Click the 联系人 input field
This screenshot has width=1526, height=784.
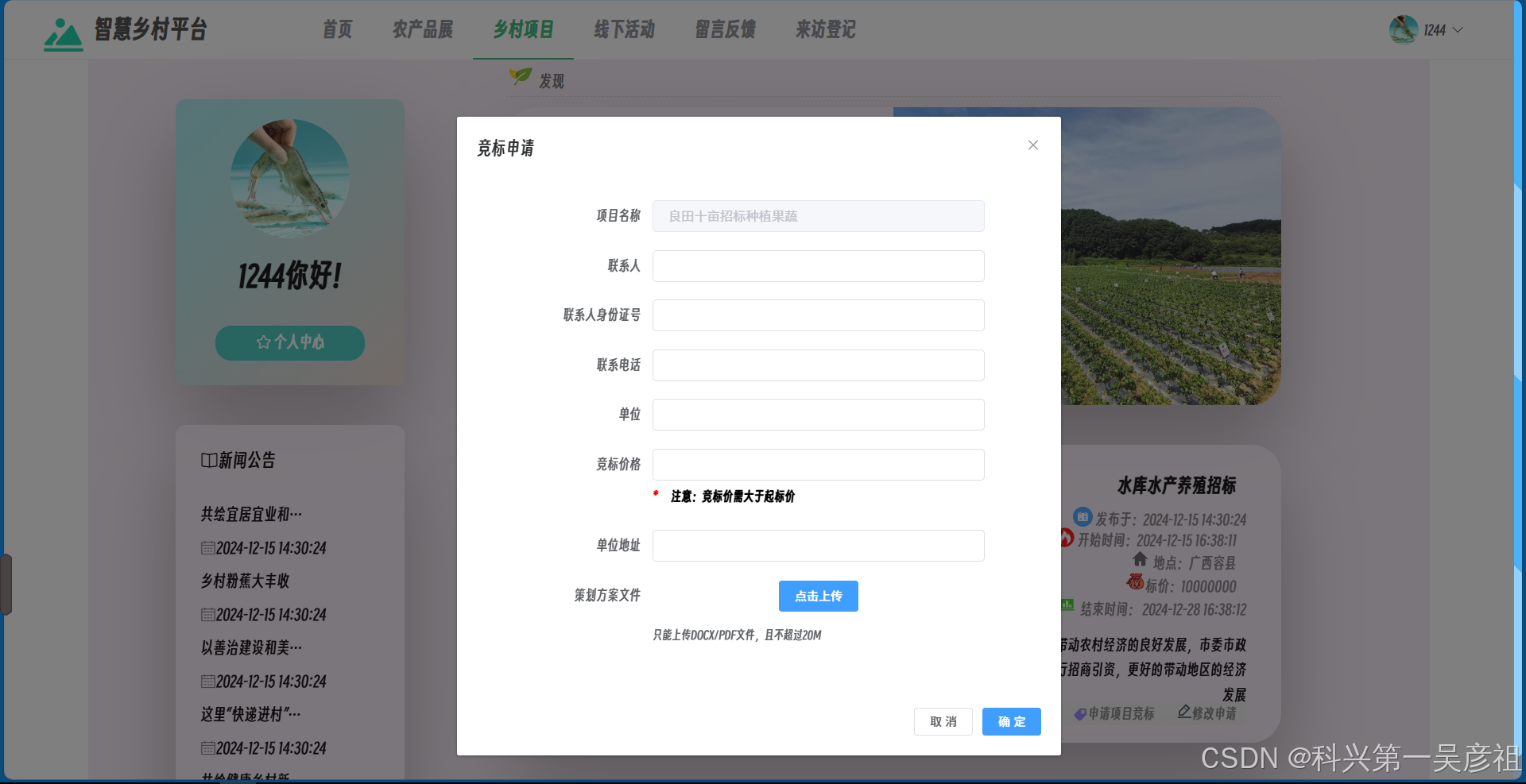pyautogui.click(x=818, y=266)
